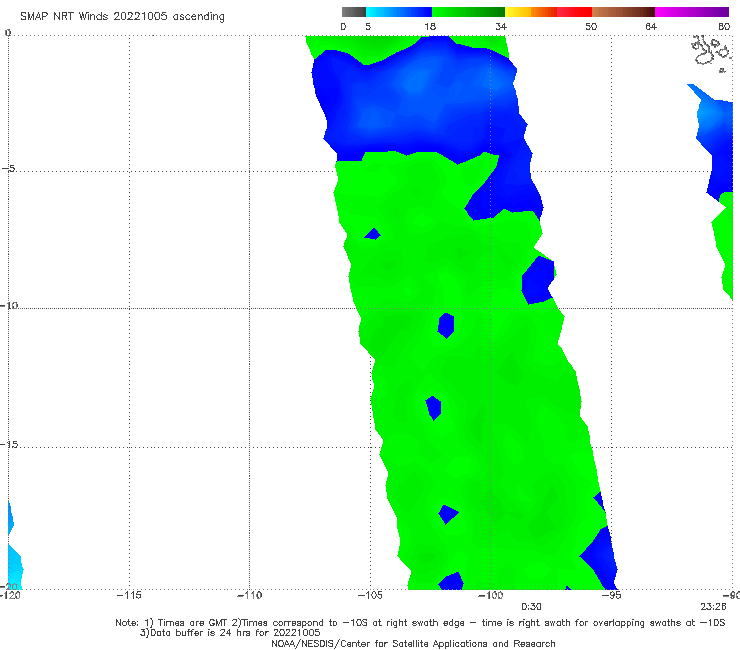The width and height of the screenshot is (740, 650).
Task: Click the colorbar label '50'
Action: click(x=591, y=26)
